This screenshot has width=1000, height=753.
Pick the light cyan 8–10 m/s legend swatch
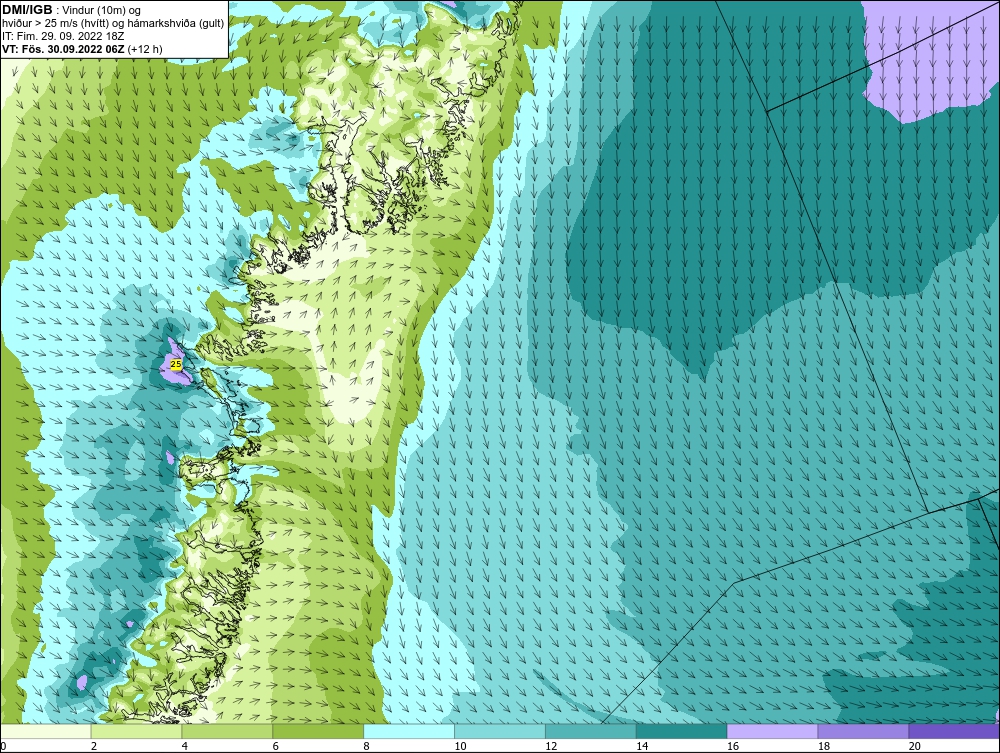[409, 731]
